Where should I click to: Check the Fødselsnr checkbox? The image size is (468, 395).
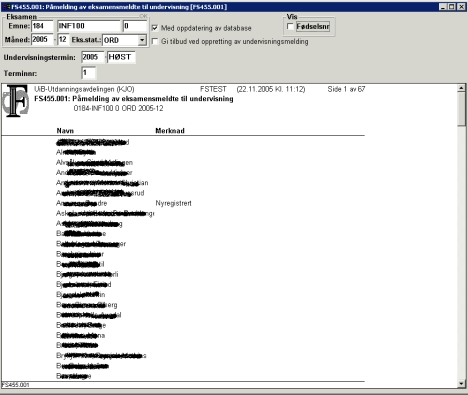[290, 26]
